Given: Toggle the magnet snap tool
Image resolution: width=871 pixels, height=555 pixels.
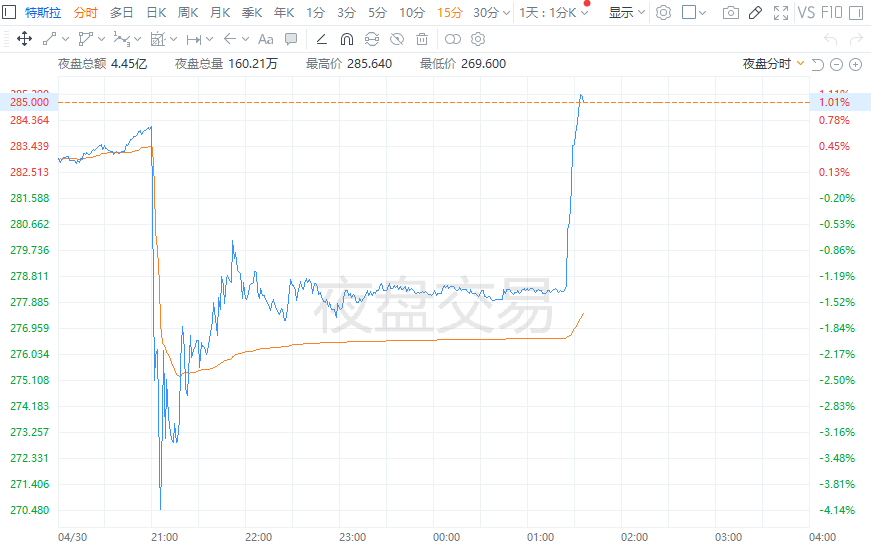Looking at the screenshot, I should tap(347, 39).
